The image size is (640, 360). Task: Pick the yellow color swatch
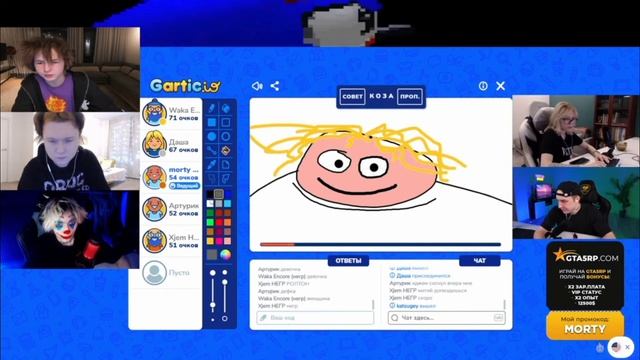210,241
